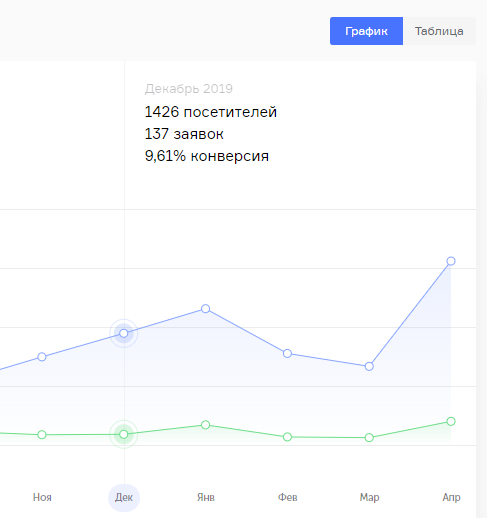
Task: Click the blue visitors point for Янв
Action: click(206, 309)
